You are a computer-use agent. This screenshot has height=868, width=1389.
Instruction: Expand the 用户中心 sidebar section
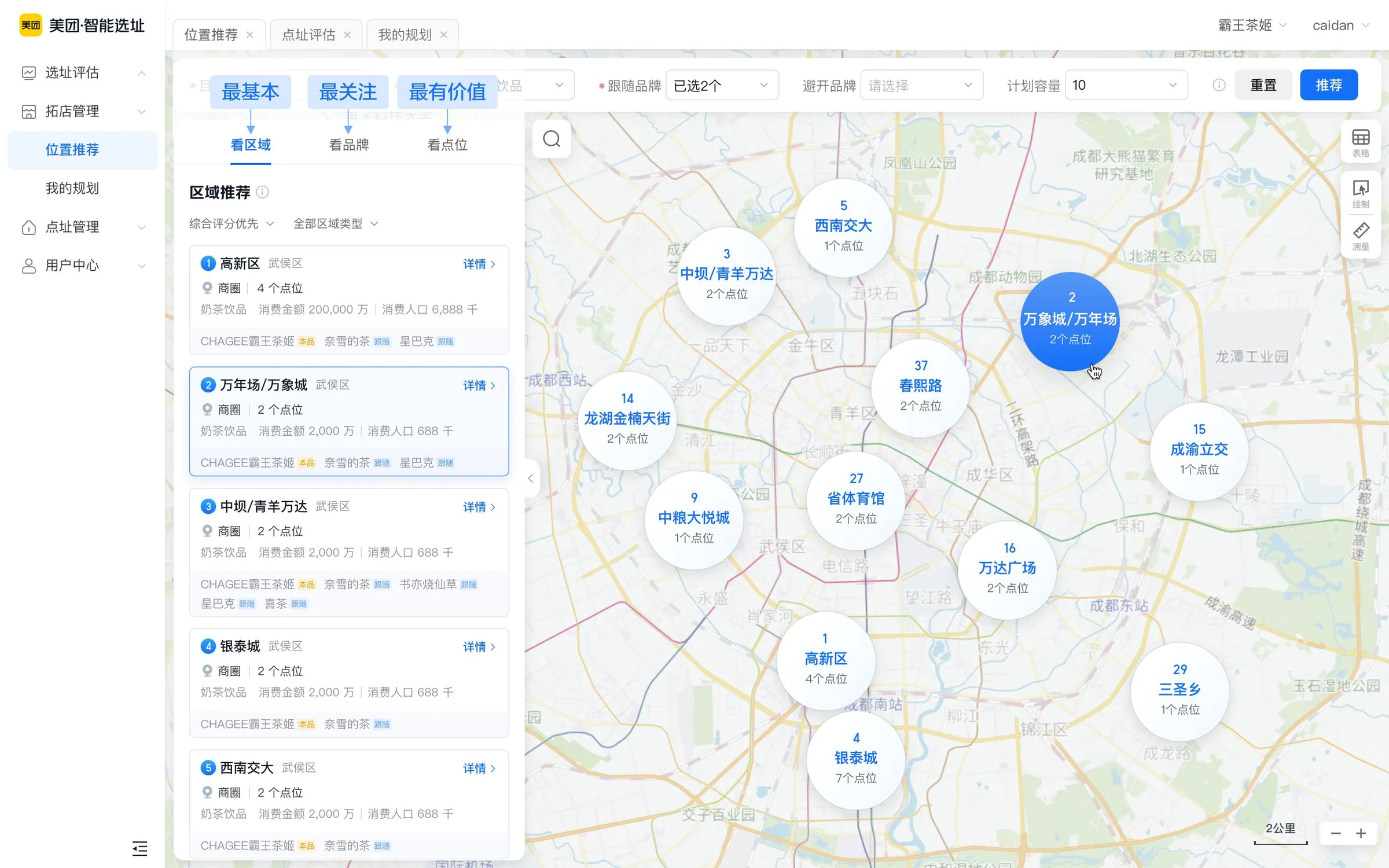point(141,266)
